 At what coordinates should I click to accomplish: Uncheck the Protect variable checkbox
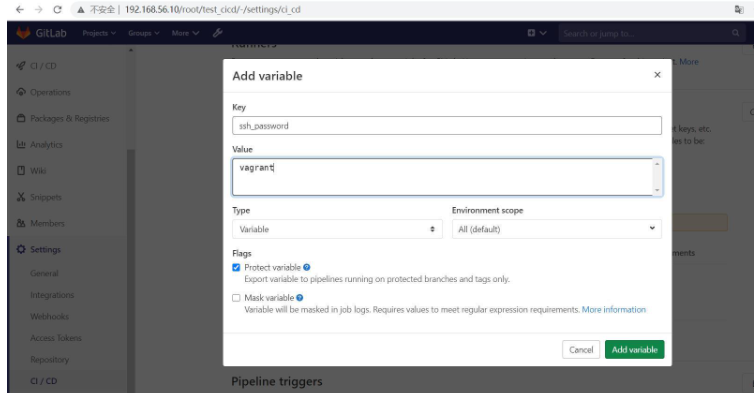point(236,268)
